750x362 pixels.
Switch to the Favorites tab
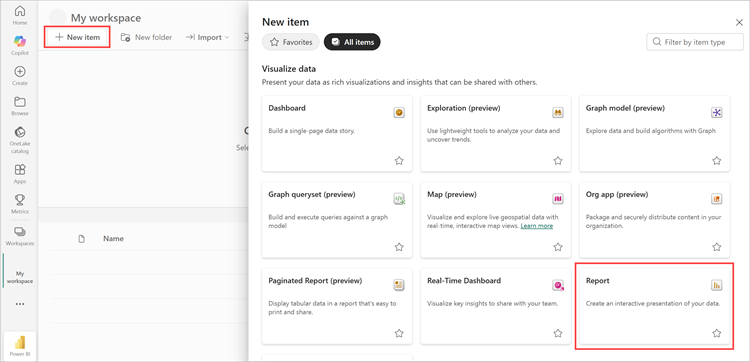coord(291,42)
